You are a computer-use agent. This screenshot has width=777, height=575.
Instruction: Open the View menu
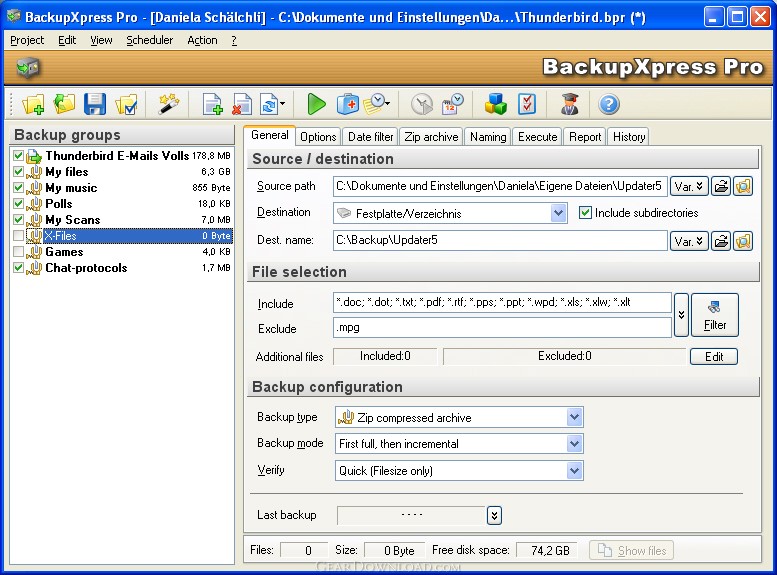pos(101,40)
